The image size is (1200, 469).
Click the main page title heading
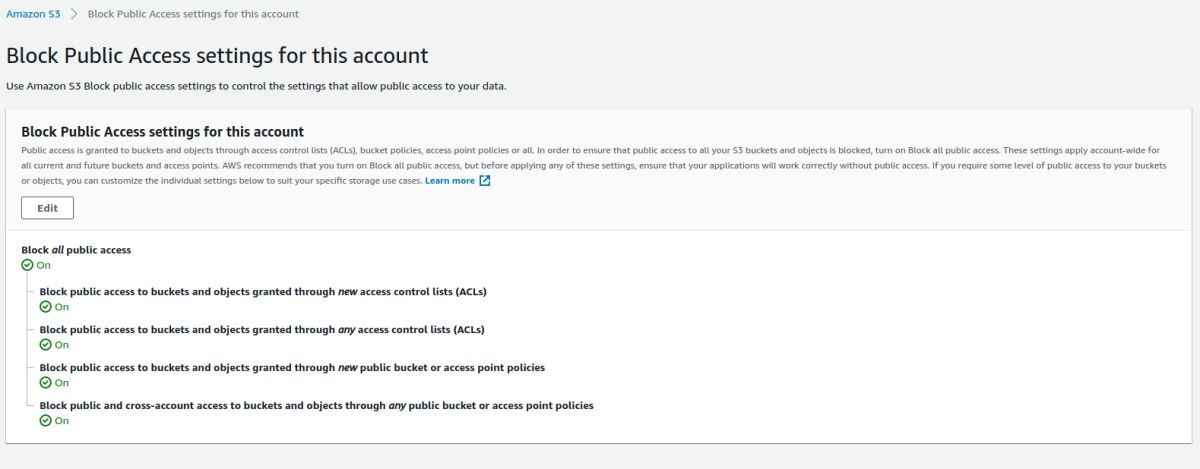[x=217, y=55]
